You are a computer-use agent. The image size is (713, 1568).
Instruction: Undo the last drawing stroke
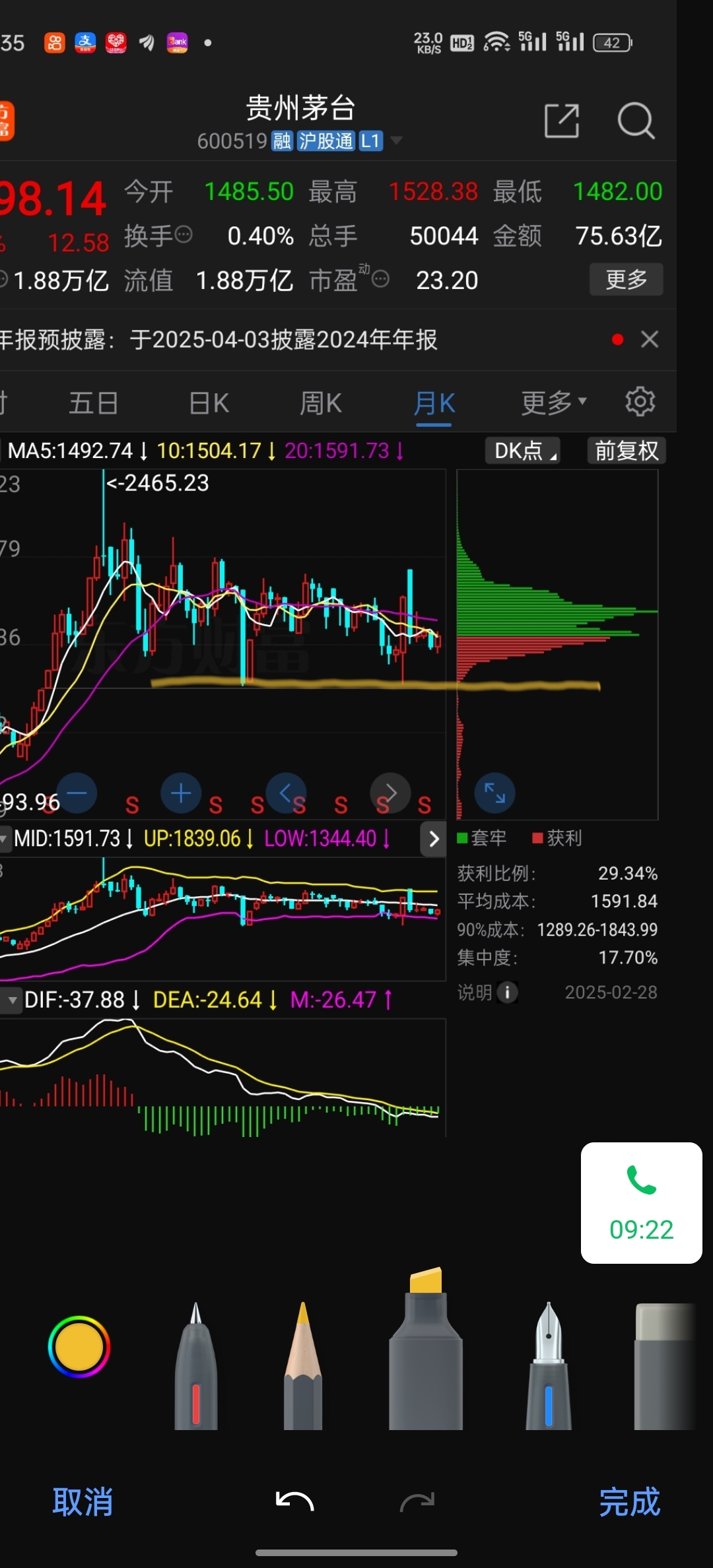(294, 1502)
